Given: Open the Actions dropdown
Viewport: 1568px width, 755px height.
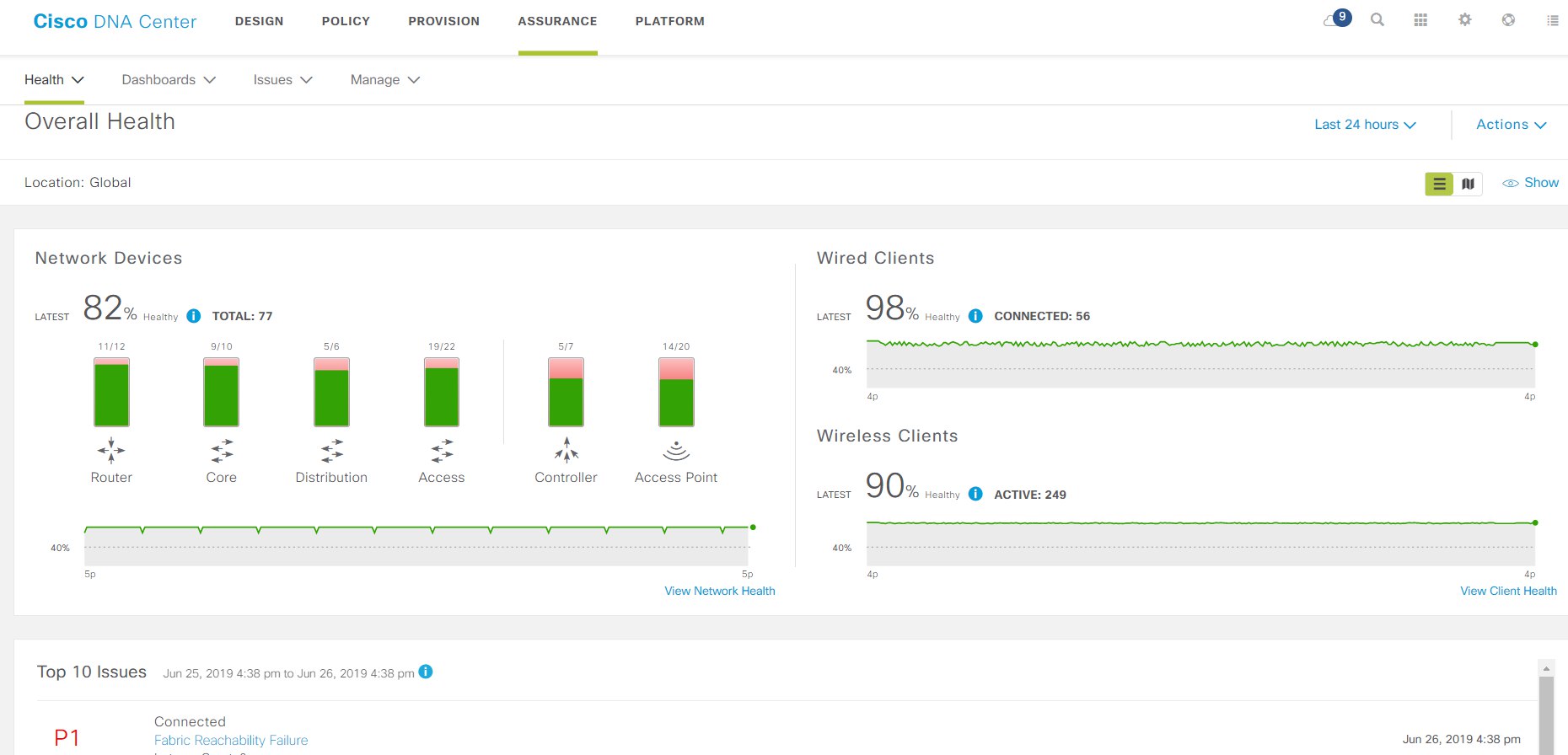Looking at the screenshot, I should (x=1512, y=125).
